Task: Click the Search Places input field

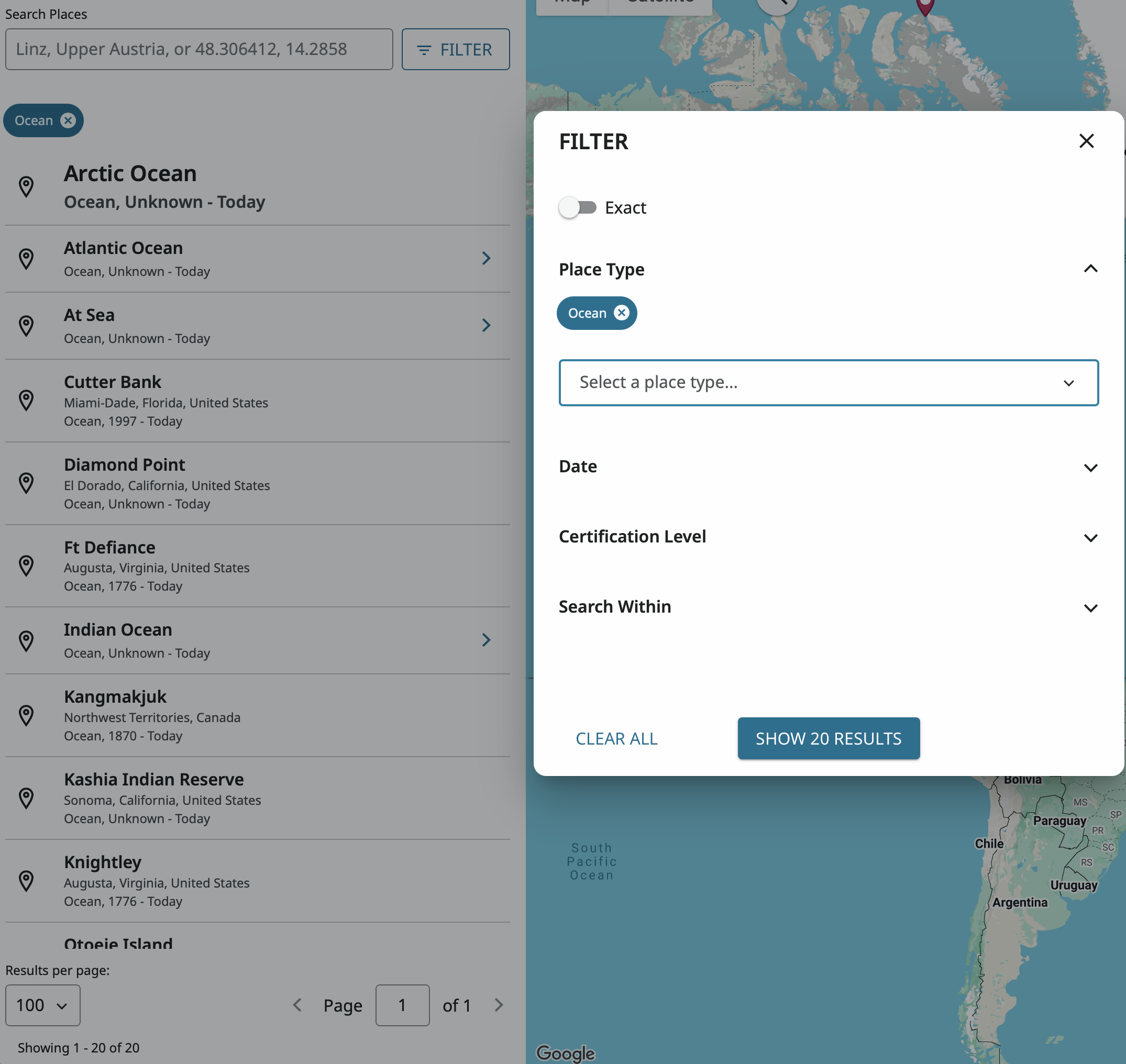Action: coord(199,49)
